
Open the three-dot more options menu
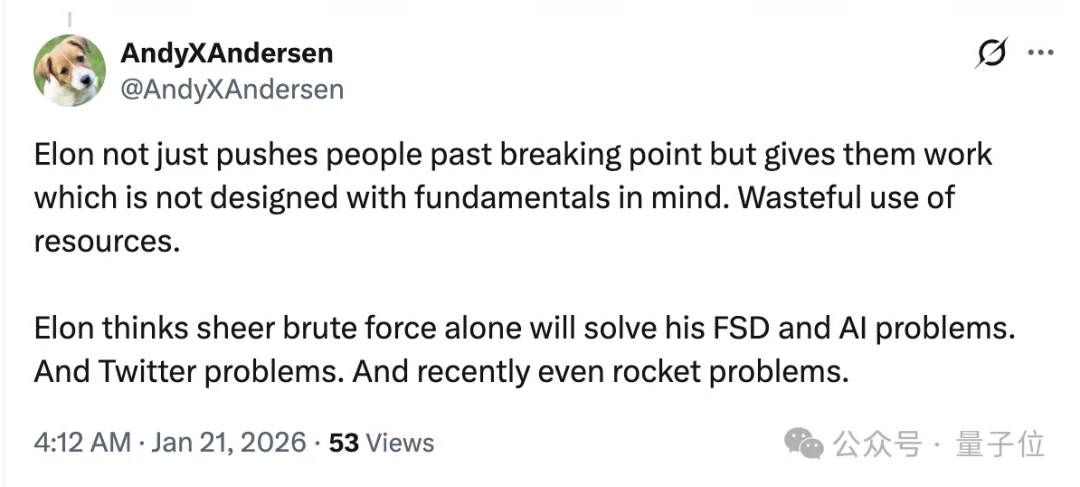point(1040,55)
